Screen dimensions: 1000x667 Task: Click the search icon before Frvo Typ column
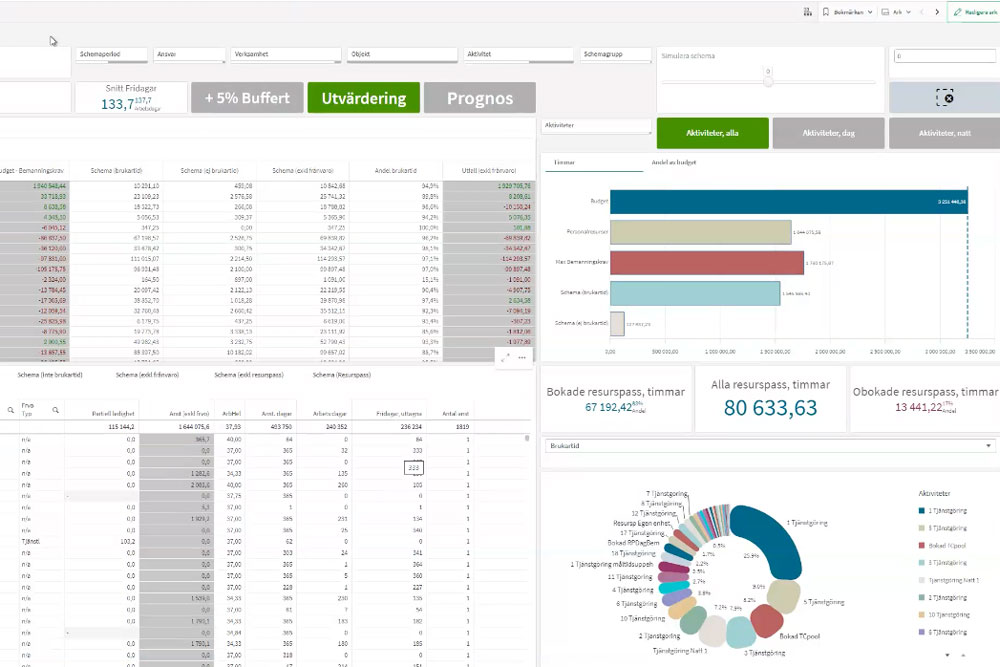click(10, 409)
